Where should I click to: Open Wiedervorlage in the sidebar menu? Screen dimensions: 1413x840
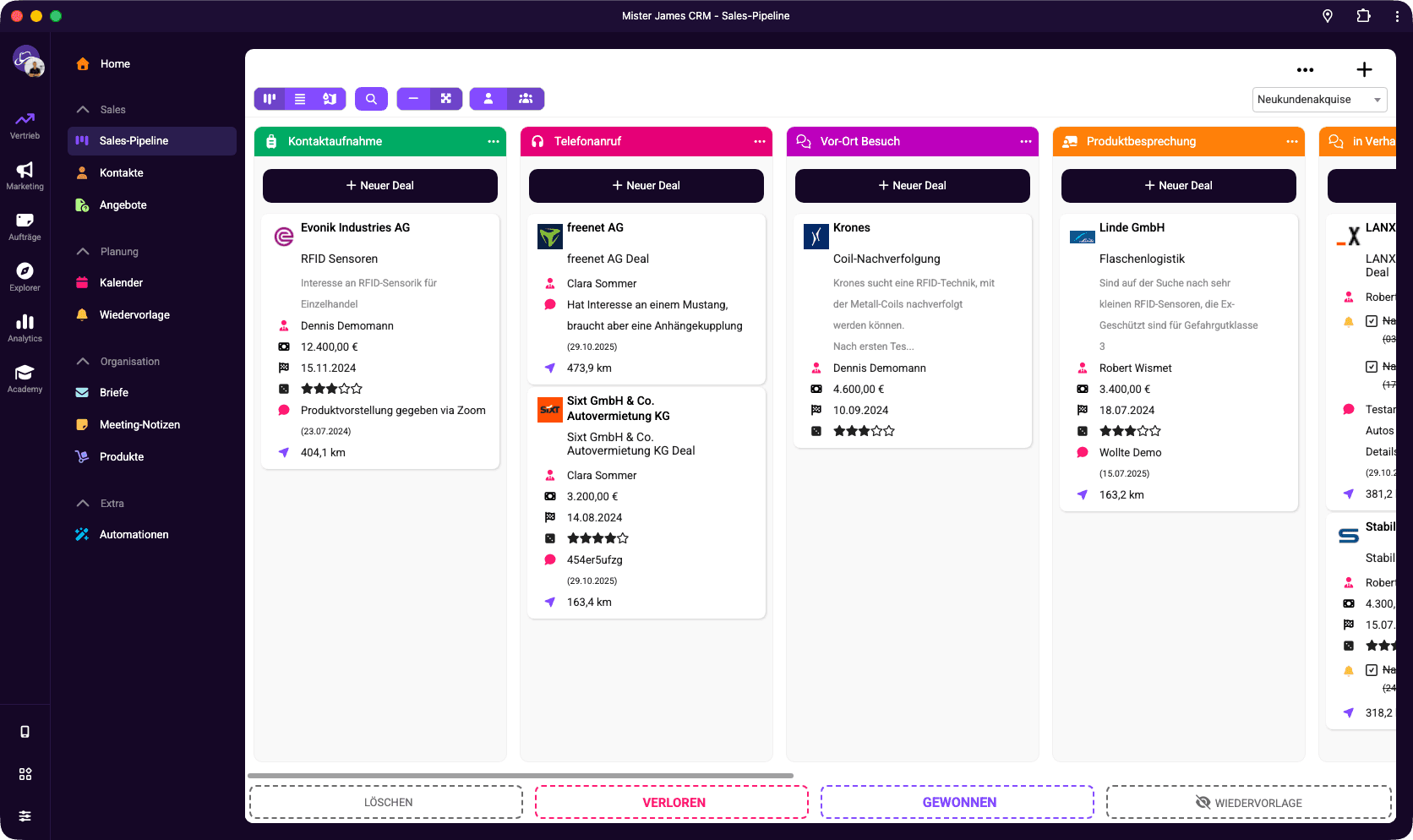[x=152, y=315]
